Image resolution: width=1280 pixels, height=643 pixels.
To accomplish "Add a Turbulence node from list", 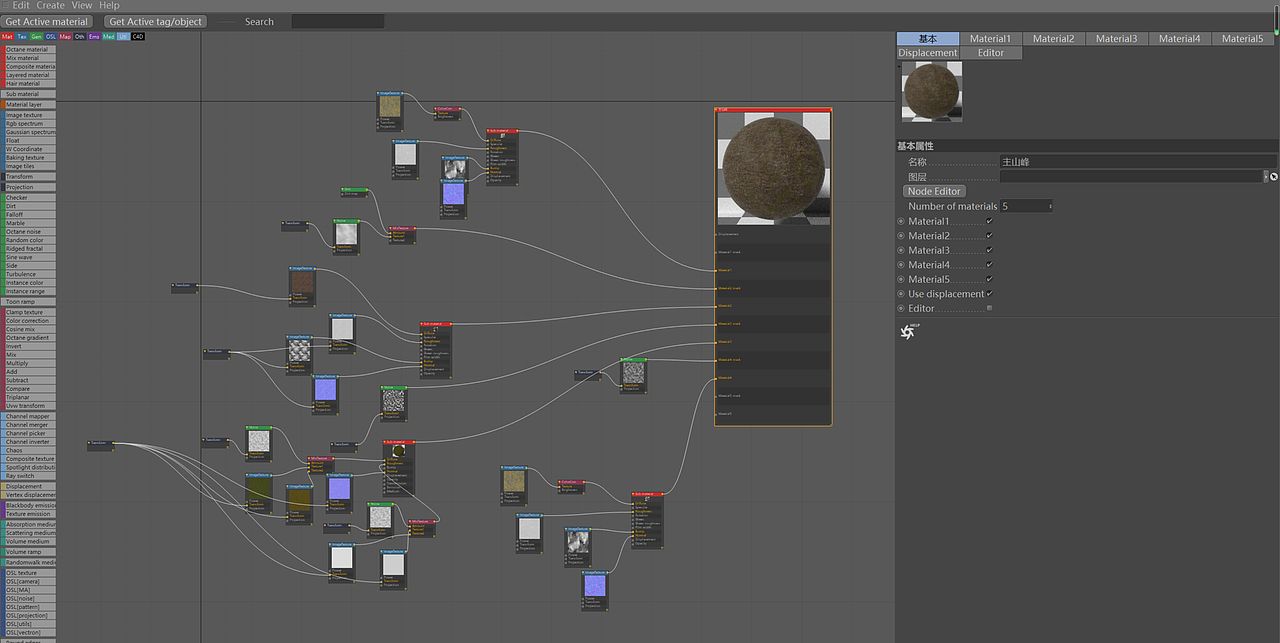I will click(x=28, y=274).
